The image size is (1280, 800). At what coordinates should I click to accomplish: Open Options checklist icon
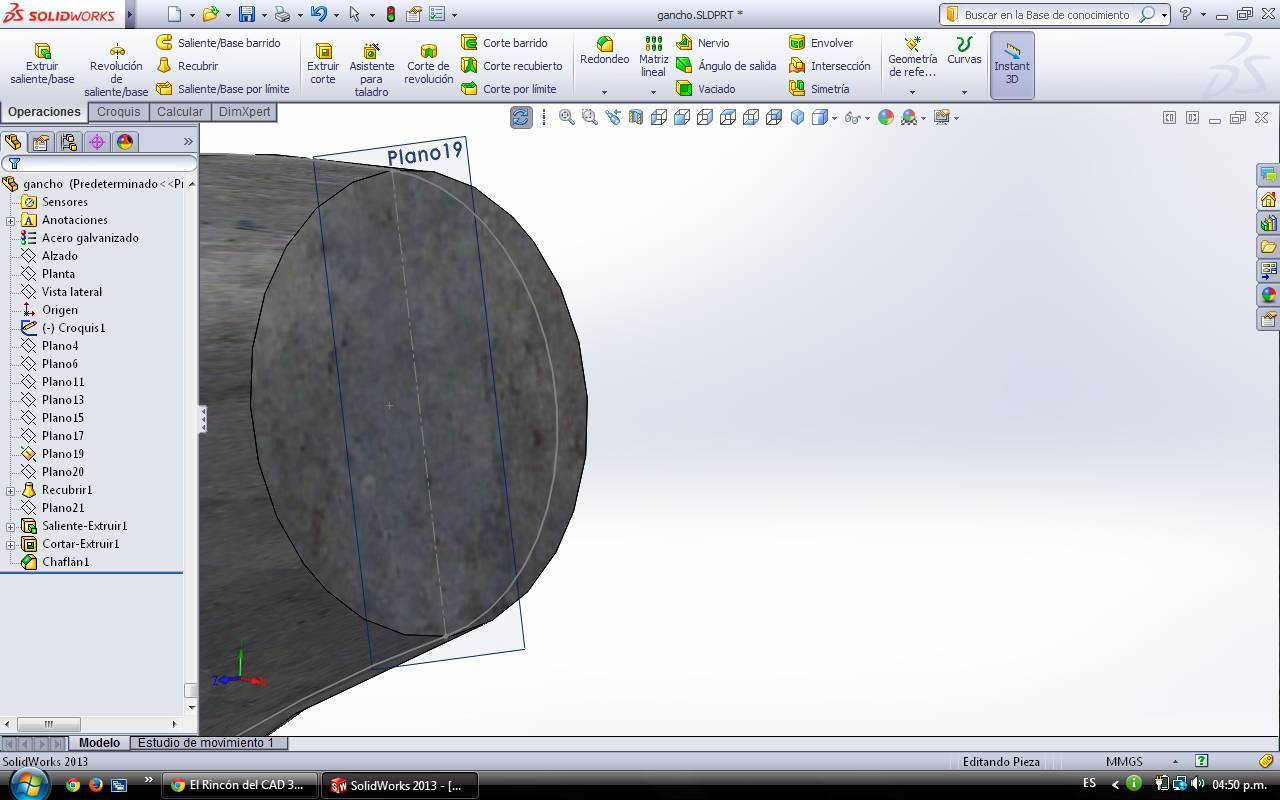pyautogui.click(x=437, y=14)
